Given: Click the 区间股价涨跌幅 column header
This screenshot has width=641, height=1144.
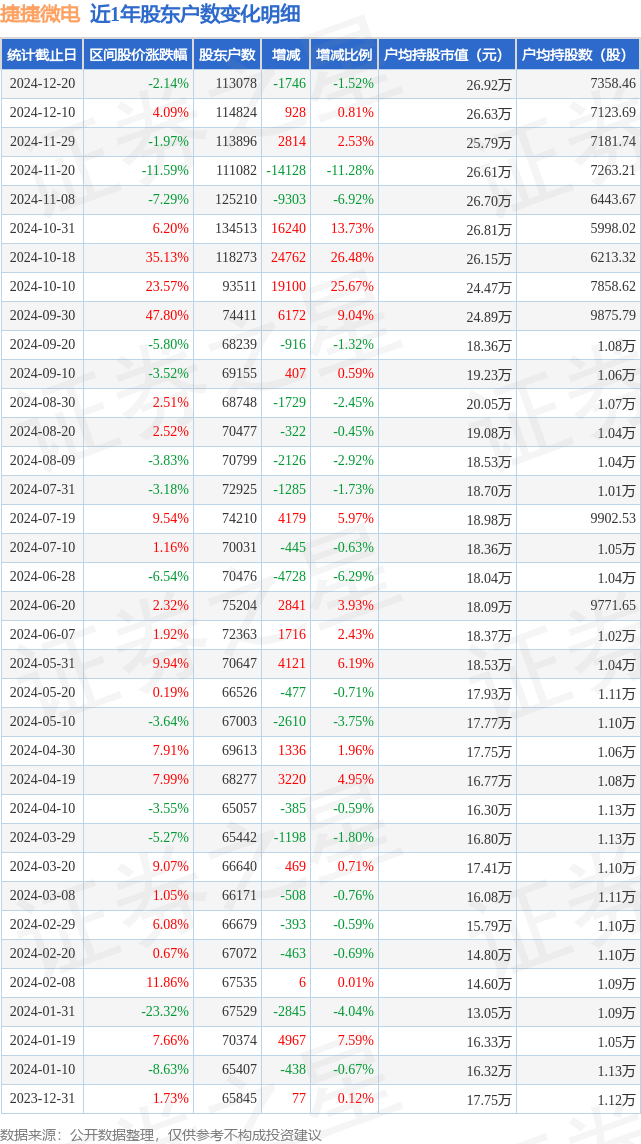Looking at the screenshot, I should point(139,55).
